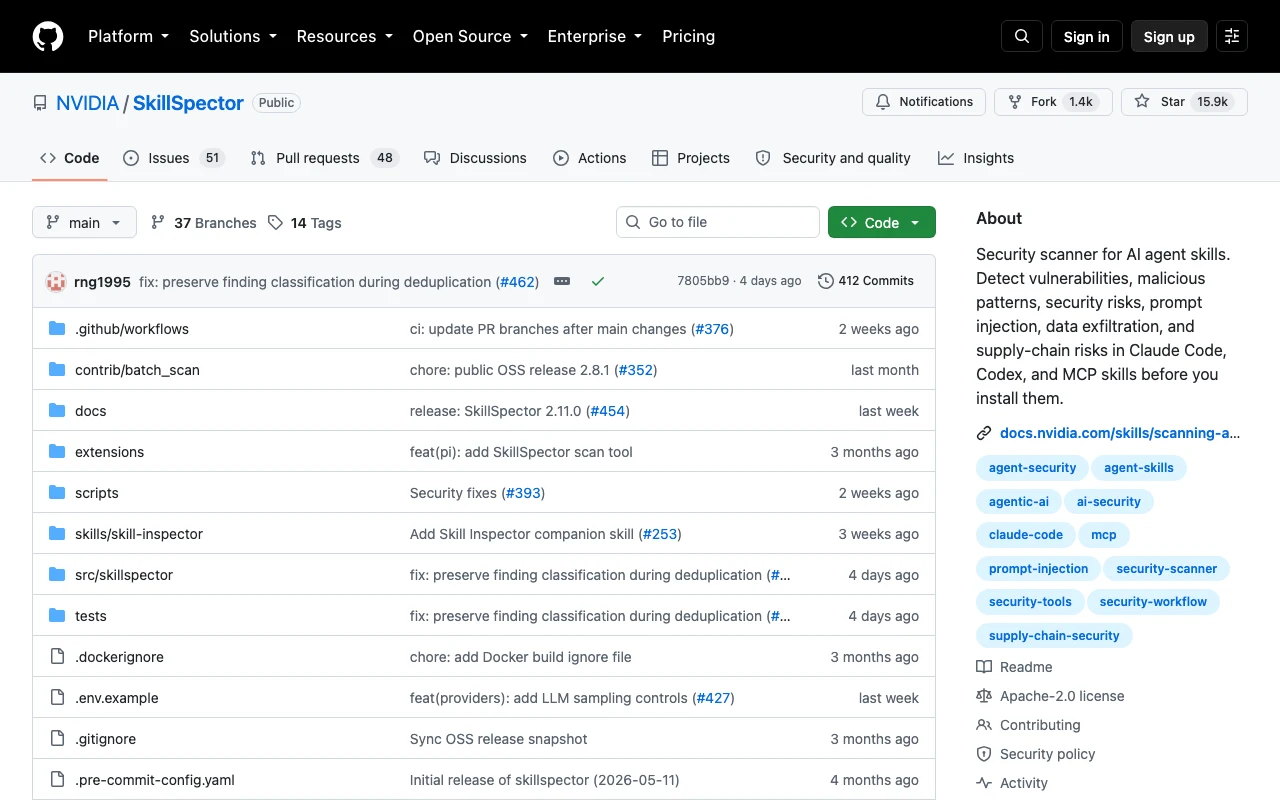This screenshot has width=1280, height=800.
Task: Click the Security policy shield icon
Action: pyautogui.click(x=984, y=754)
